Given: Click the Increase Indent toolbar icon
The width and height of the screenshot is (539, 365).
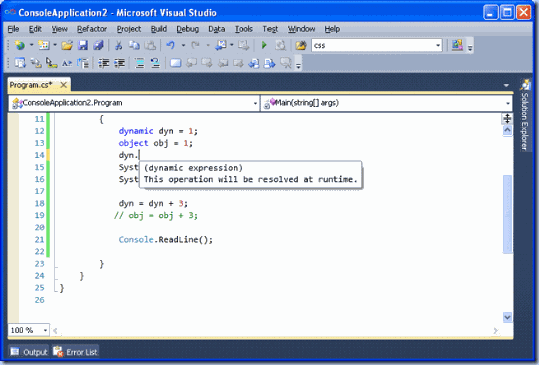Looking at the screenshot, I should [119, 63].
